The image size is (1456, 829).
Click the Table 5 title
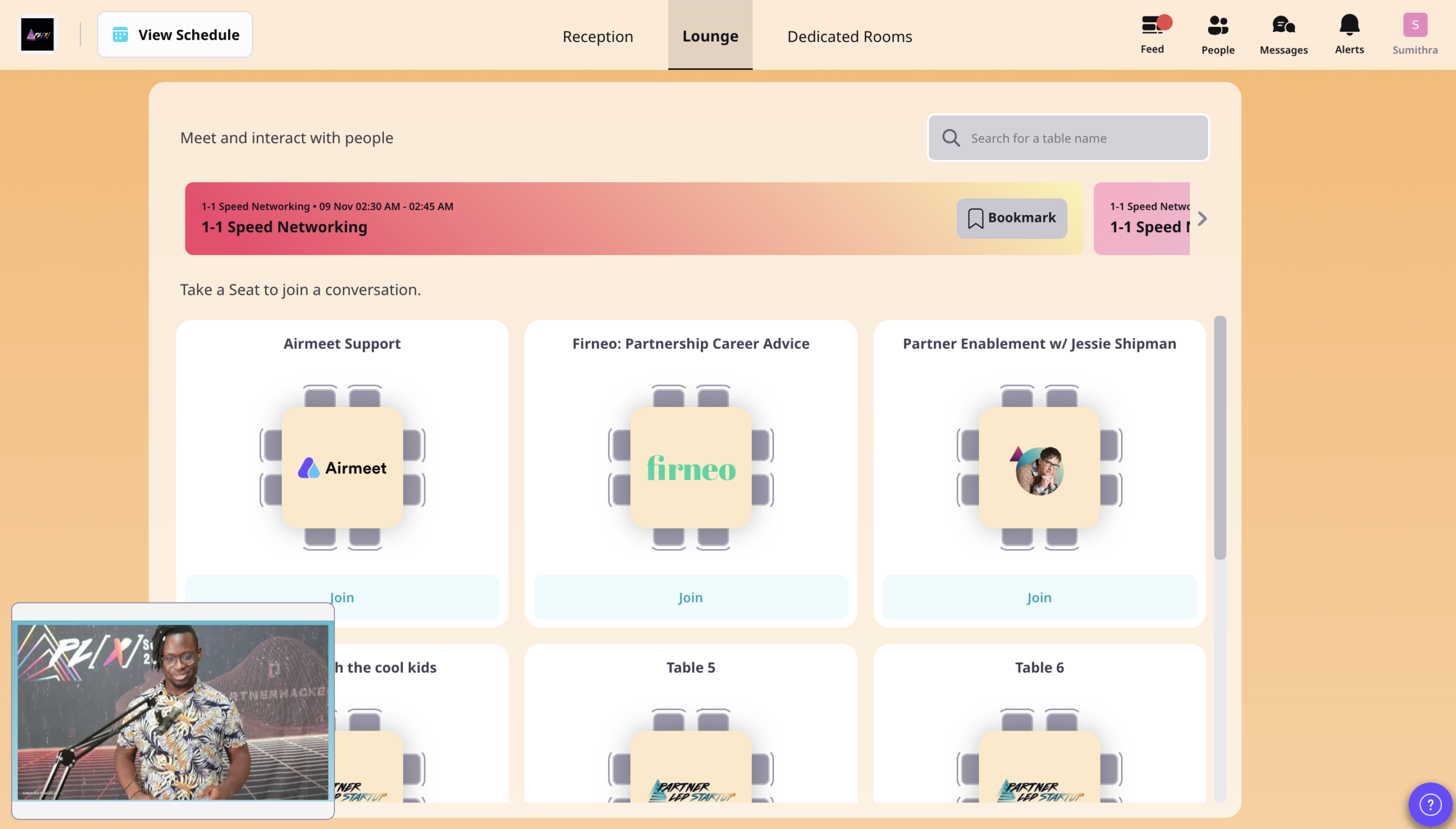coord(690,667)
